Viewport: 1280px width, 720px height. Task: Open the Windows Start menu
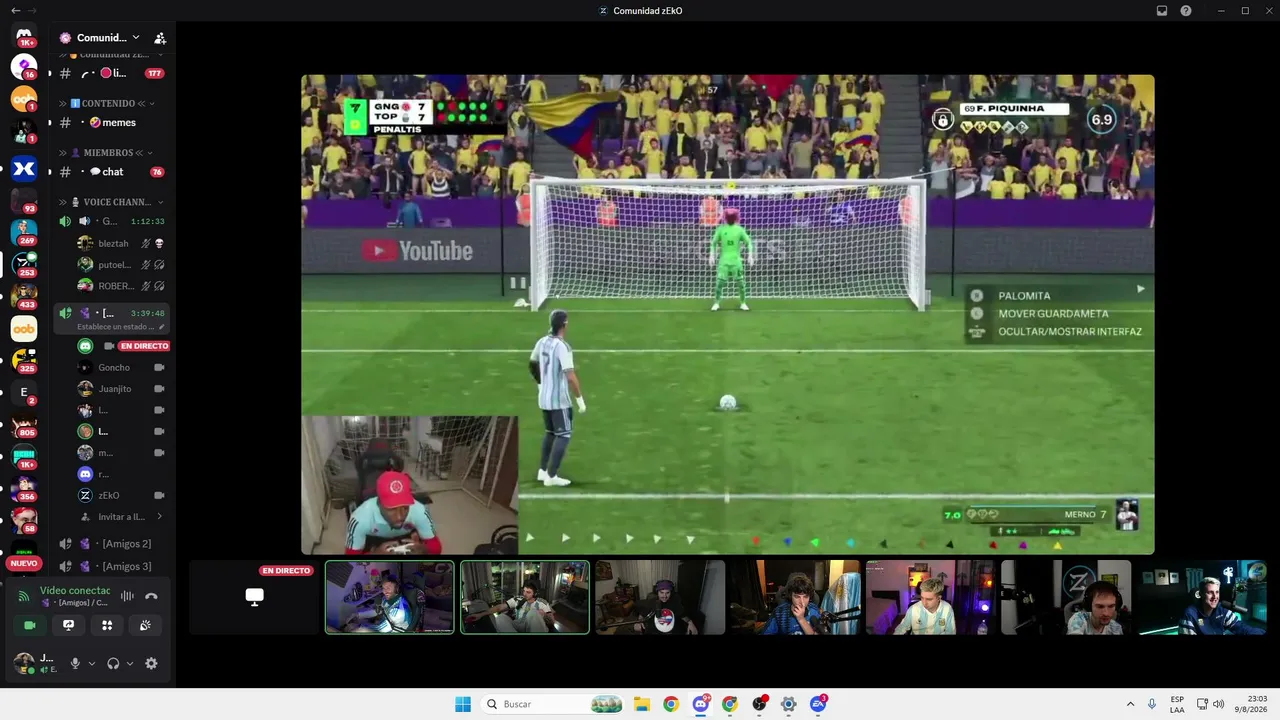[463, 704]
